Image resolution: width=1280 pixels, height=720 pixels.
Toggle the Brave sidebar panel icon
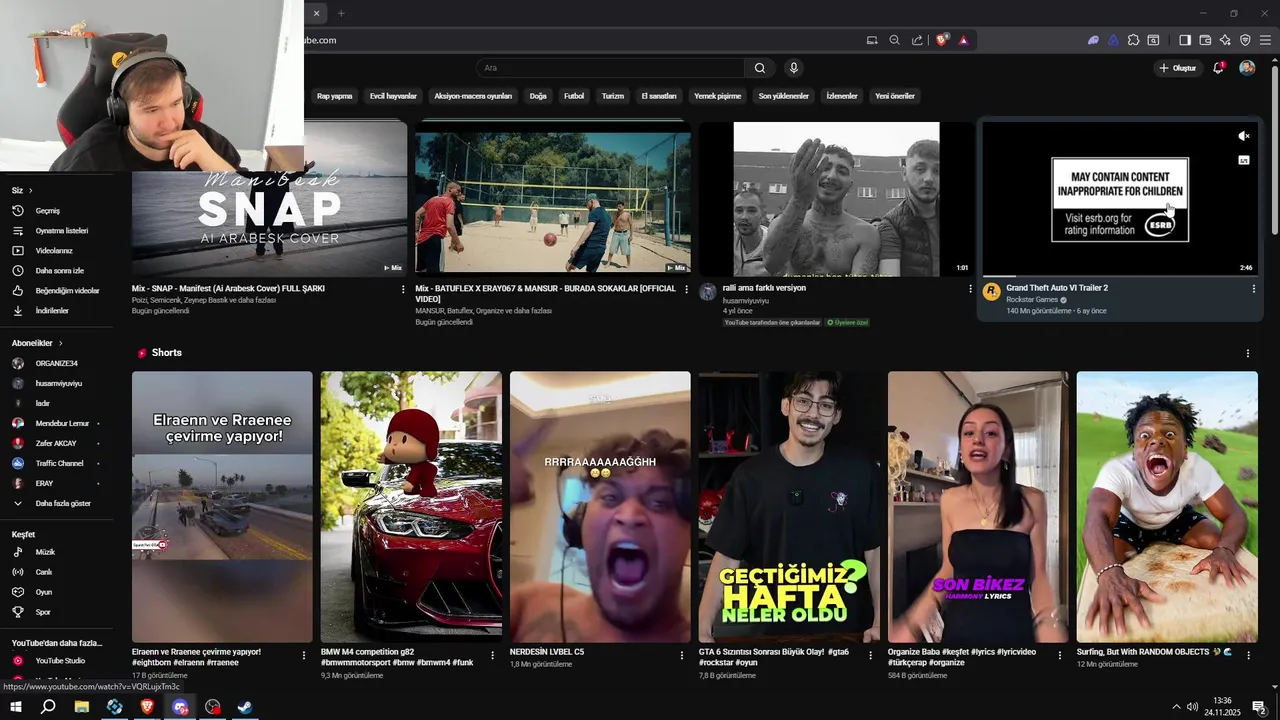1185,40
